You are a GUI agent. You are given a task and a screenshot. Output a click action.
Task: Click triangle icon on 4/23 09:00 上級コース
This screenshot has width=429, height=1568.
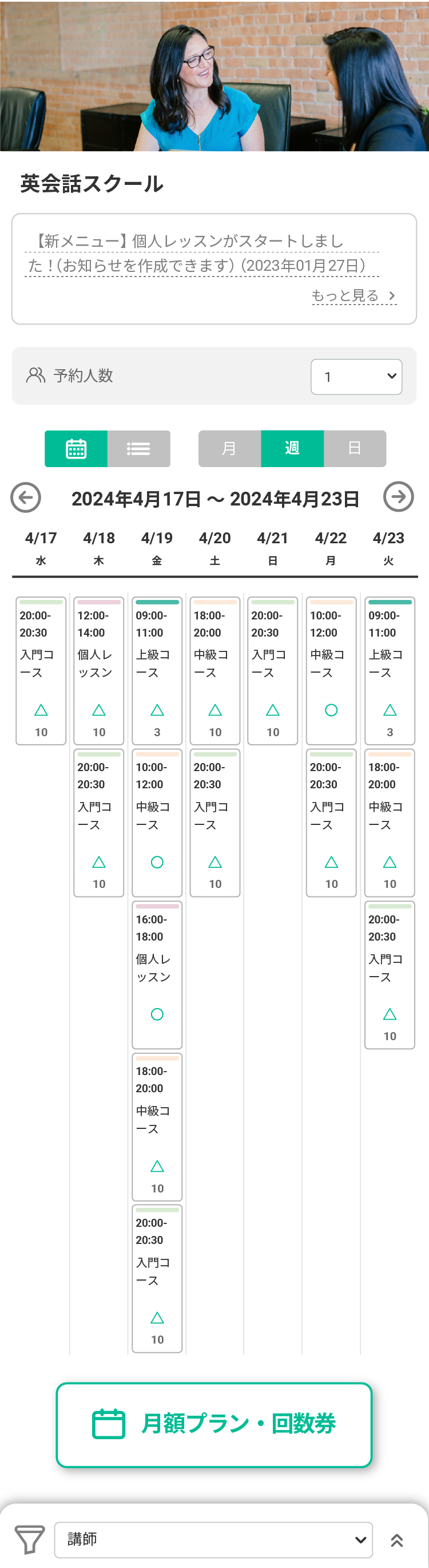coord(390,710)
